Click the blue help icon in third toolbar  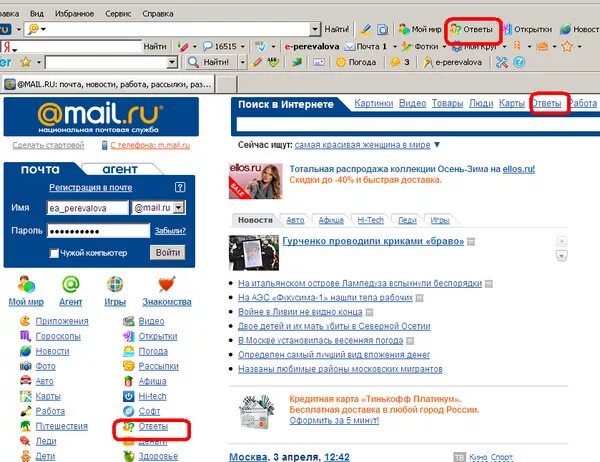tap(519, 62)
